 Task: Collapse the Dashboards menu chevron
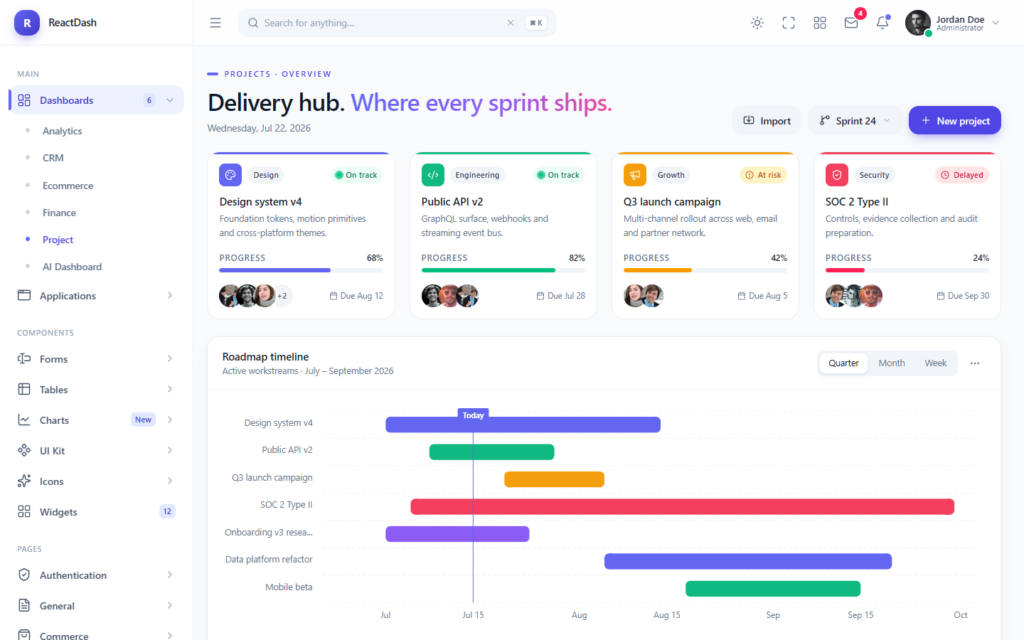(170, 100)
